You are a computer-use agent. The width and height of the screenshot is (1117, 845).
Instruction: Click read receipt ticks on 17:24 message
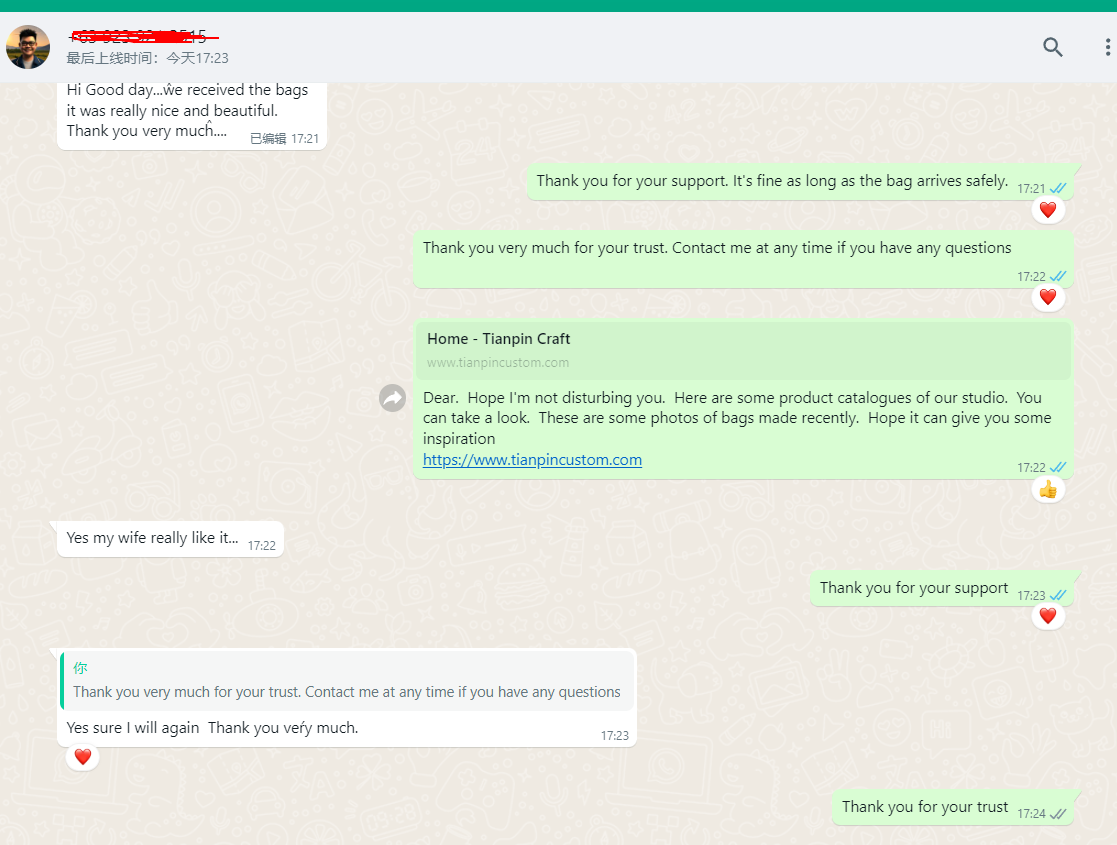tap(1058, 814)
